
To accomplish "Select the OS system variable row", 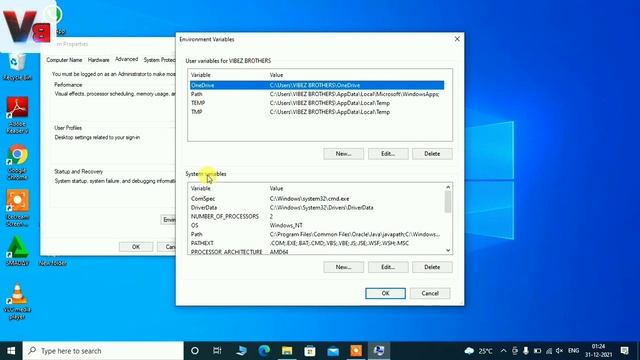I will [317, 226].
